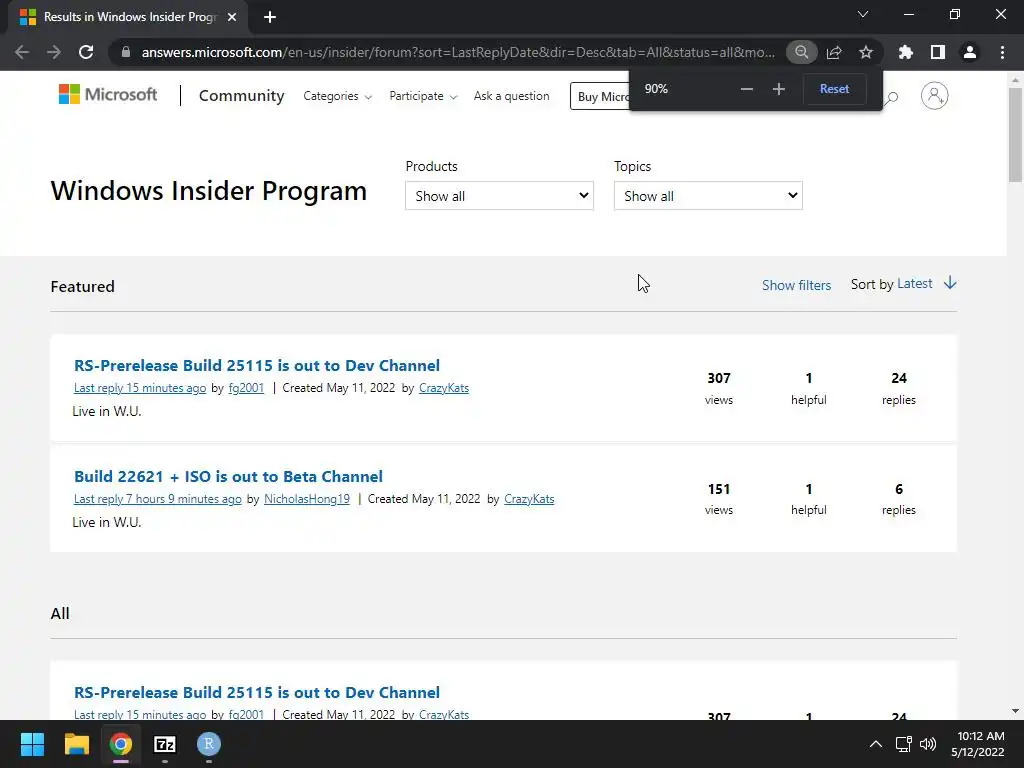This screenshot has width=1024, height=768.
Task: Open Build 22621 + ISO Beta Channel thread
Action: click(228, 476)
